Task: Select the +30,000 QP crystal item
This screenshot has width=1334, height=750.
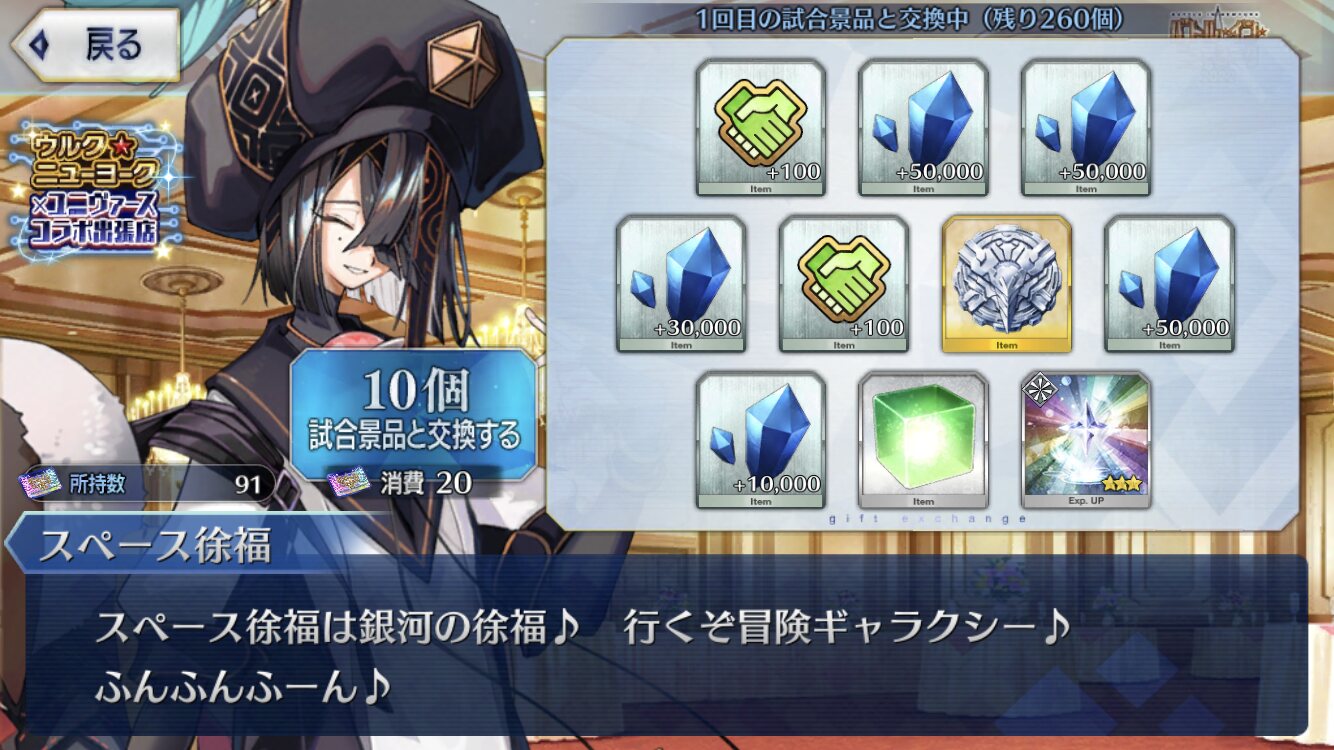Action: coord(680,284)
